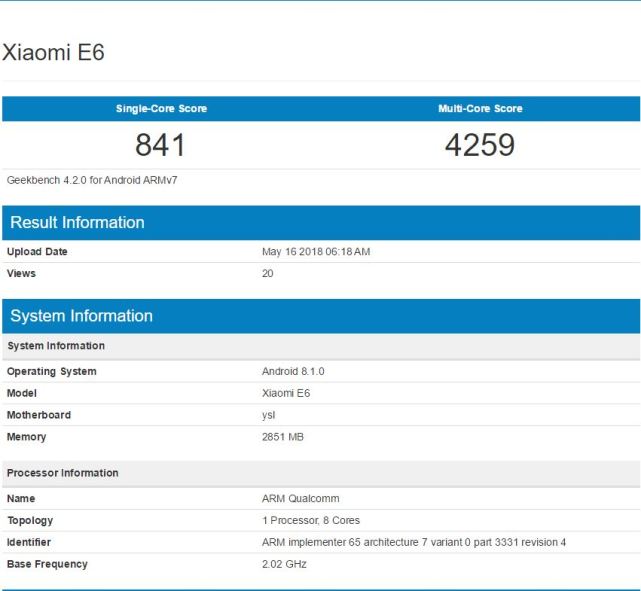Click the Base Frequency label
This screenshot has height=591, width=641.
tap(47, 564)
